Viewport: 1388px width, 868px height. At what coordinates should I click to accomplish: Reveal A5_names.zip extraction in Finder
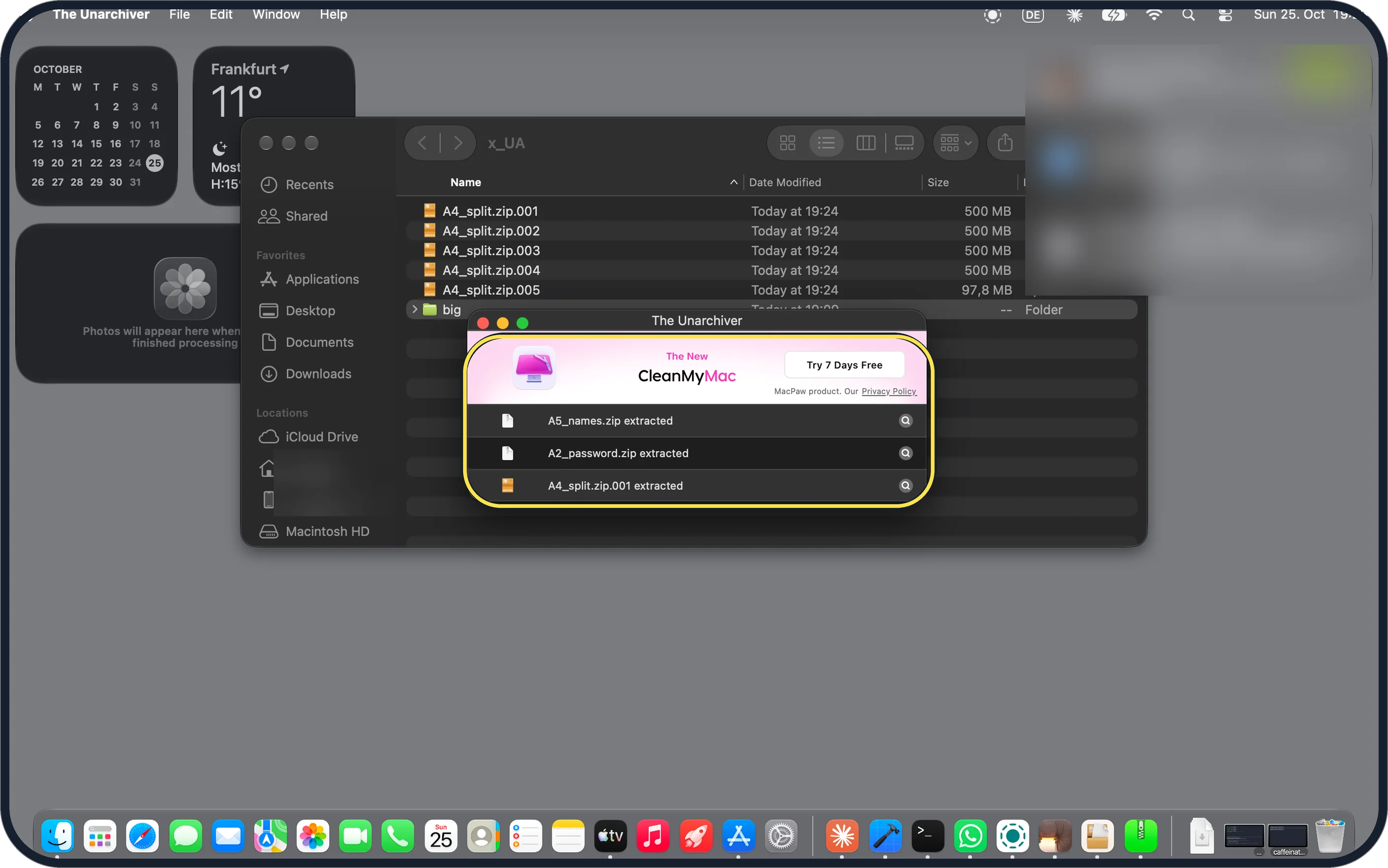[905, 421]
